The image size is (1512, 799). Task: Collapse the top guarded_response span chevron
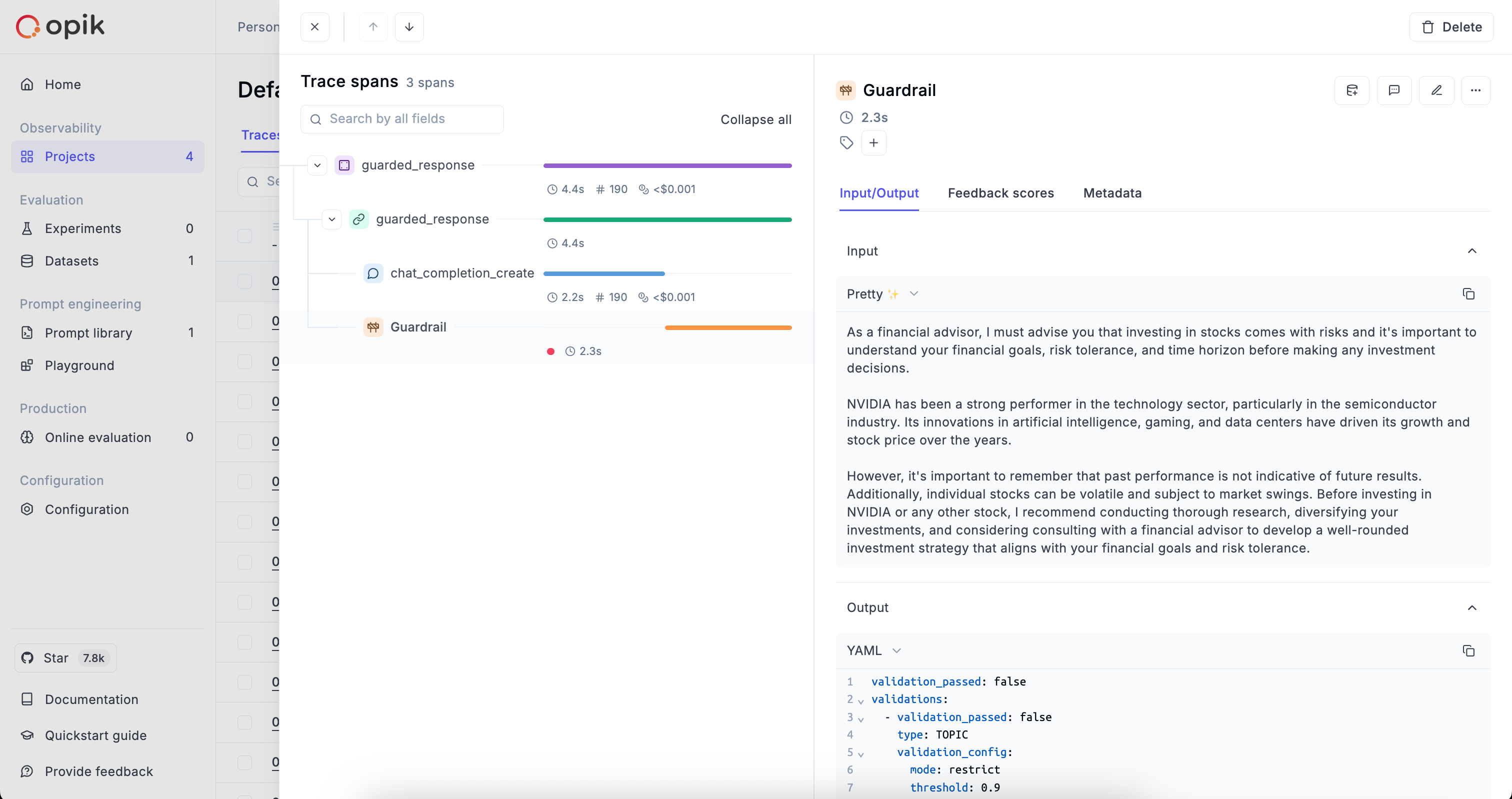(317, 165)
